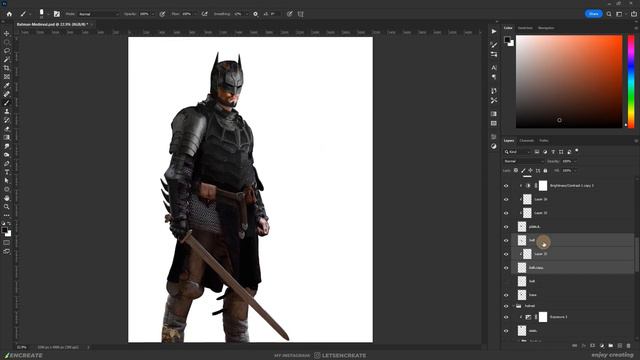Image resolution: width=640 pixels, height=360 pixels.
Task: Open the workspace switcher at top right
Action: point(620,14)
